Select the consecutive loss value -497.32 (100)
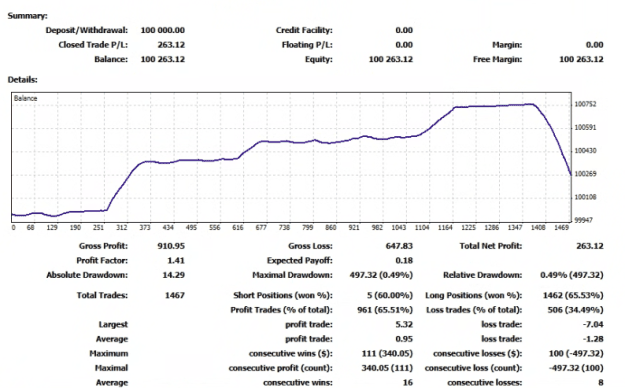Viewport: 625px width, 388px height. 576,368
